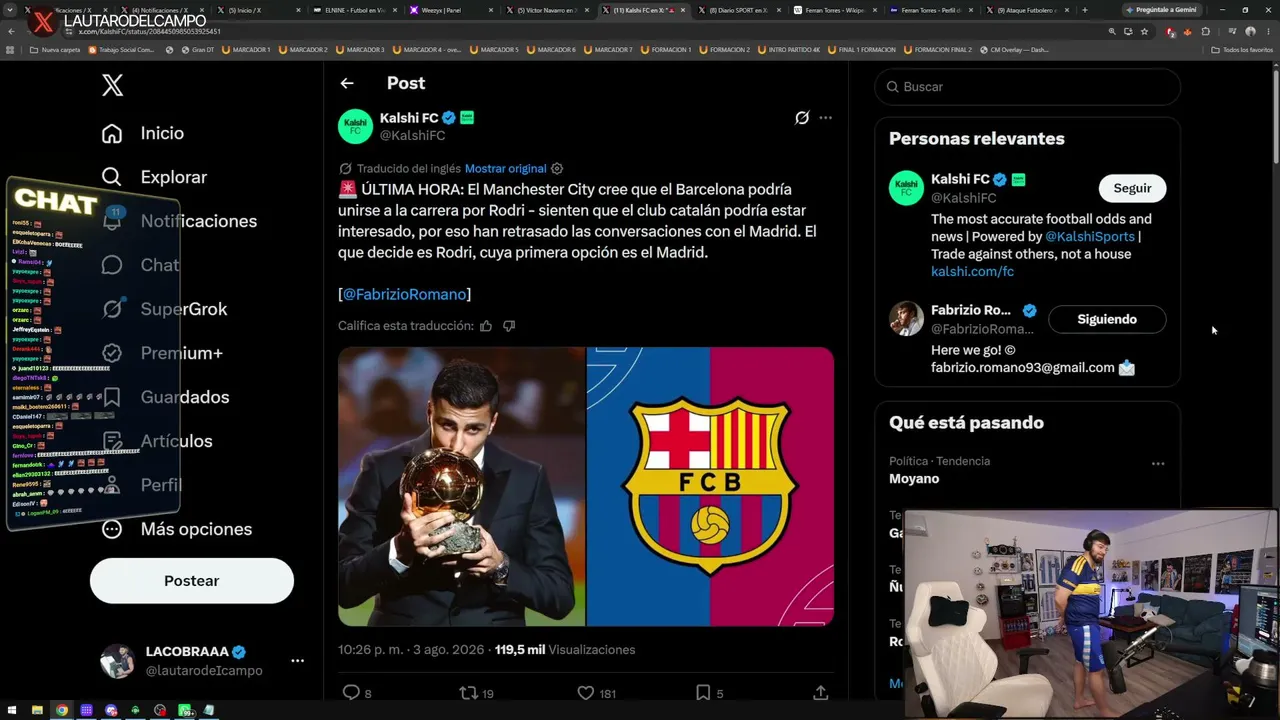Image resolution: width=1280 pixels, height=720 pixels.
Task: Click the Grok icon on the post header
Action: [802, 118]
